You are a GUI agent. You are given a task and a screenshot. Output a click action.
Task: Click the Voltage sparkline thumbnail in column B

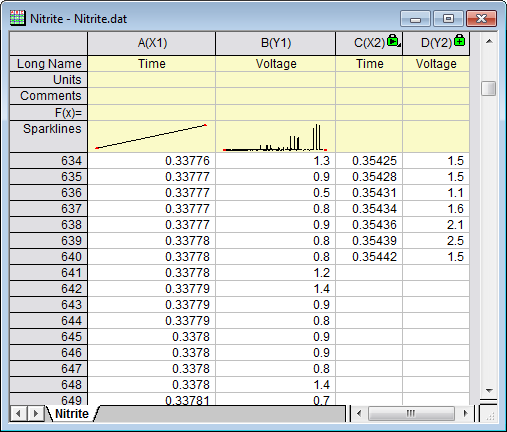coord(276,137)
